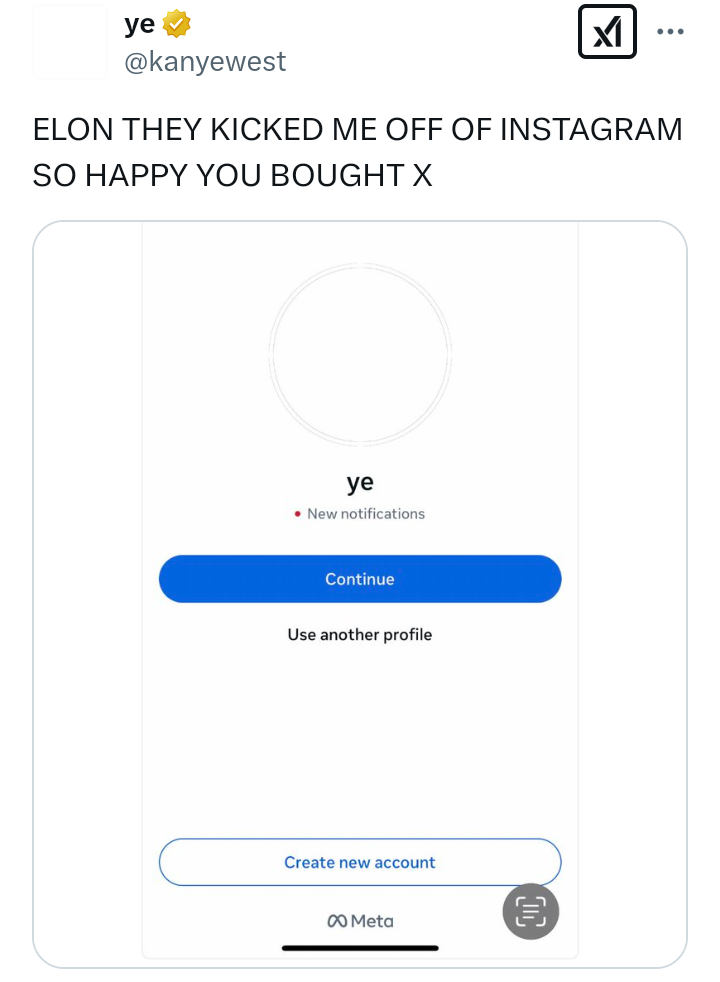The image size is (720, 982).
Task: Click the red notification dot
Action: click(298, 514)
